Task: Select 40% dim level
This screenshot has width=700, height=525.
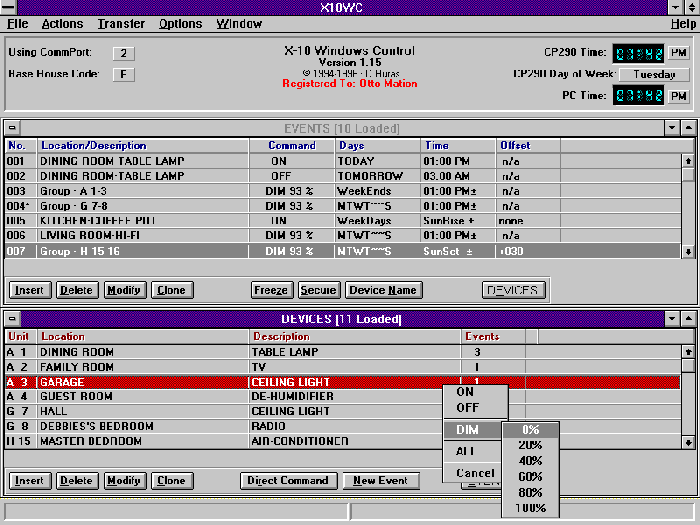Action: (x=530, y=461)
